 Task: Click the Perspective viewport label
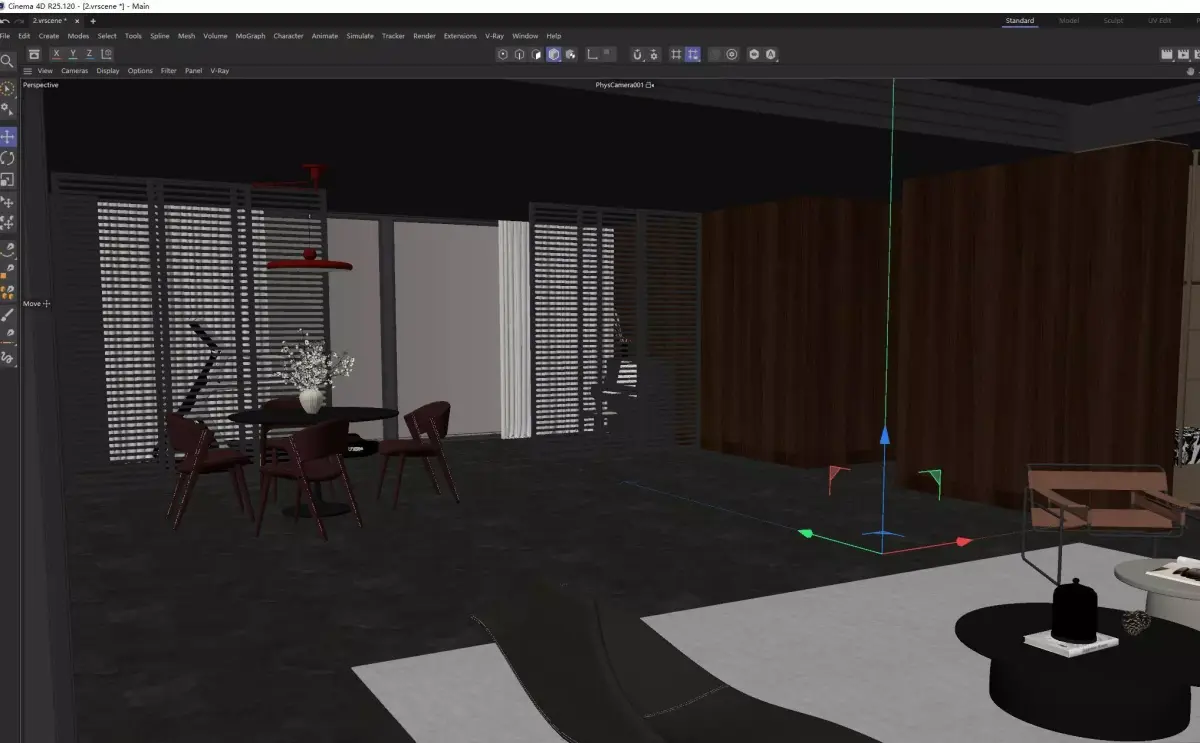[x=41, y=85]
